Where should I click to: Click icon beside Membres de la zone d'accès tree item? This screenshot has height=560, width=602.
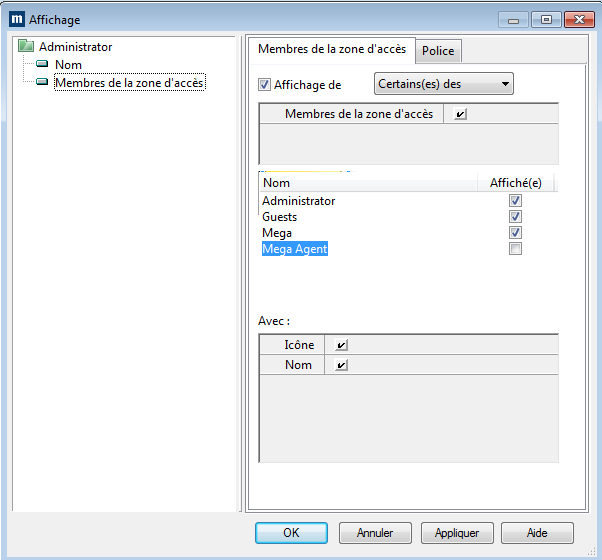(x=43, y=83)
